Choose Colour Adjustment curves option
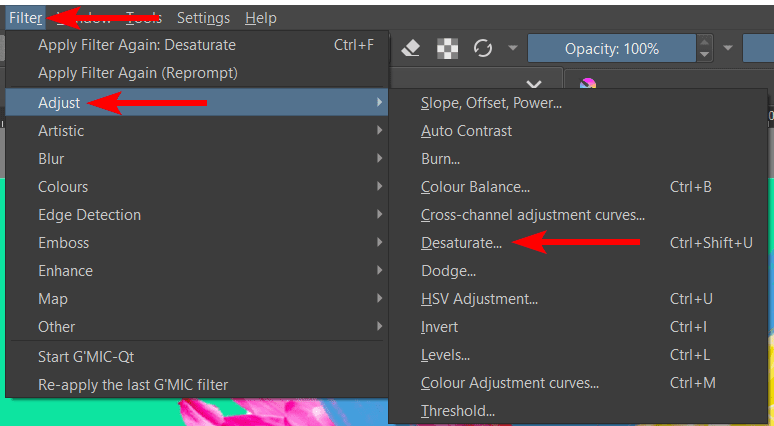774x426 pixels. click(509, 383)
